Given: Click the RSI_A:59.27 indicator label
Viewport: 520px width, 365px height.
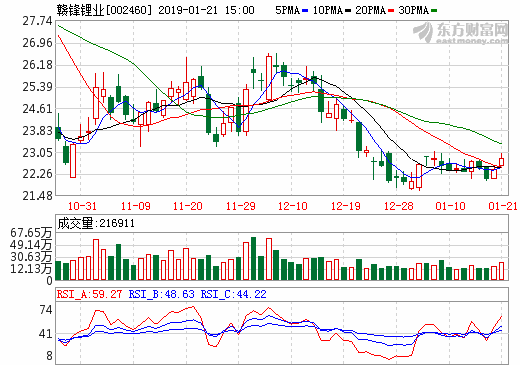Looking at the screenshot, I should 89,294.
